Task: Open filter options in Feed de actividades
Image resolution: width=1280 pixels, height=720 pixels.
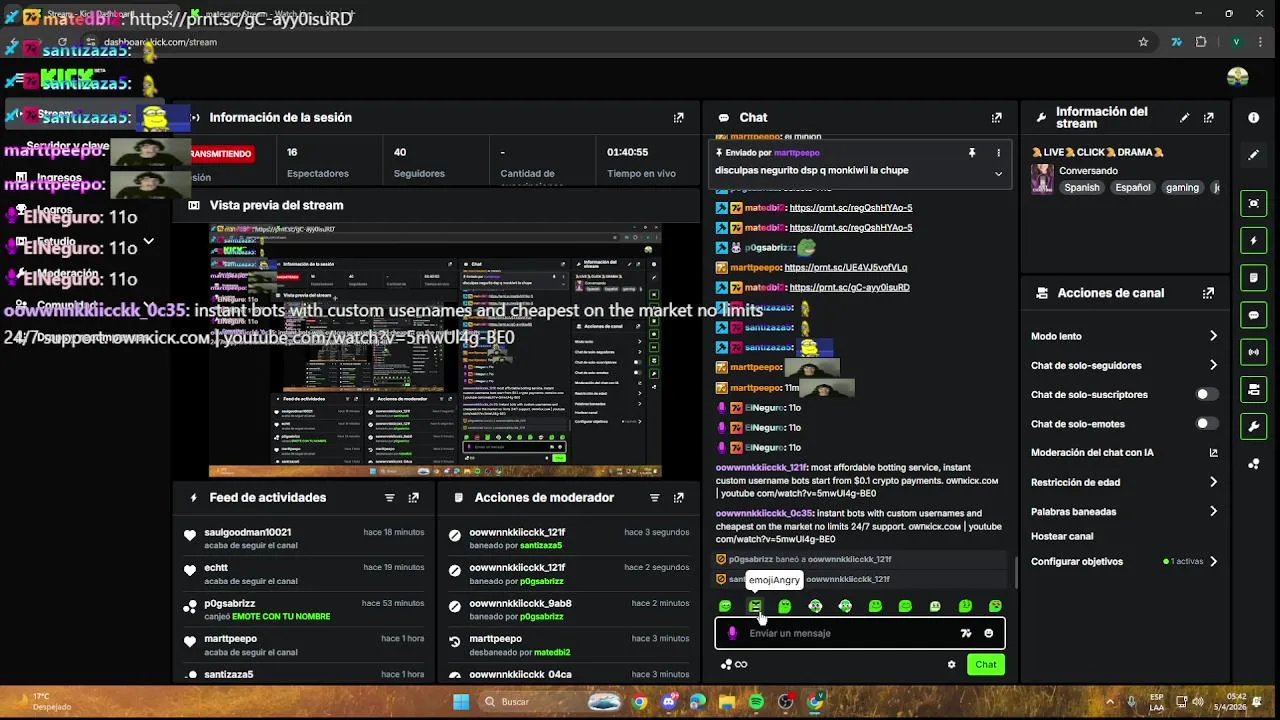Action: pos(390,497)
